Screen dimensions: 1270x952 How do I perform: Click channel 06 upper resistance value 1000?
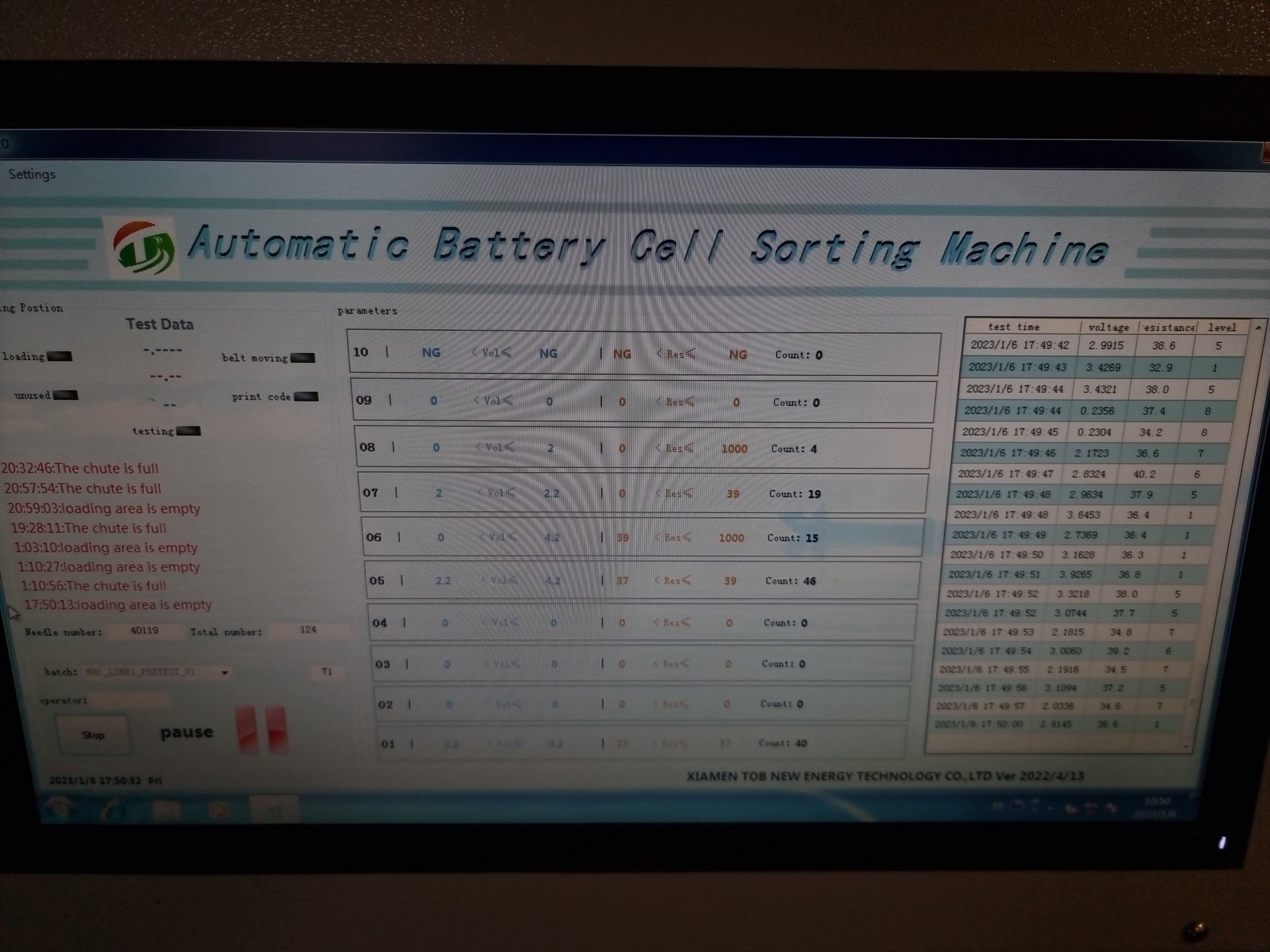(732, 538)
